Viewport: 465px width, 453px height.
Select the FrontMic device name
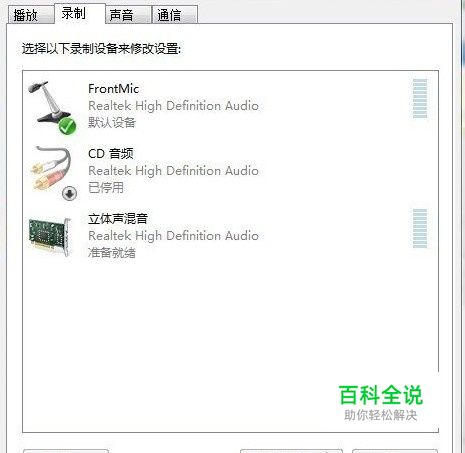click(x=113, y=89)
